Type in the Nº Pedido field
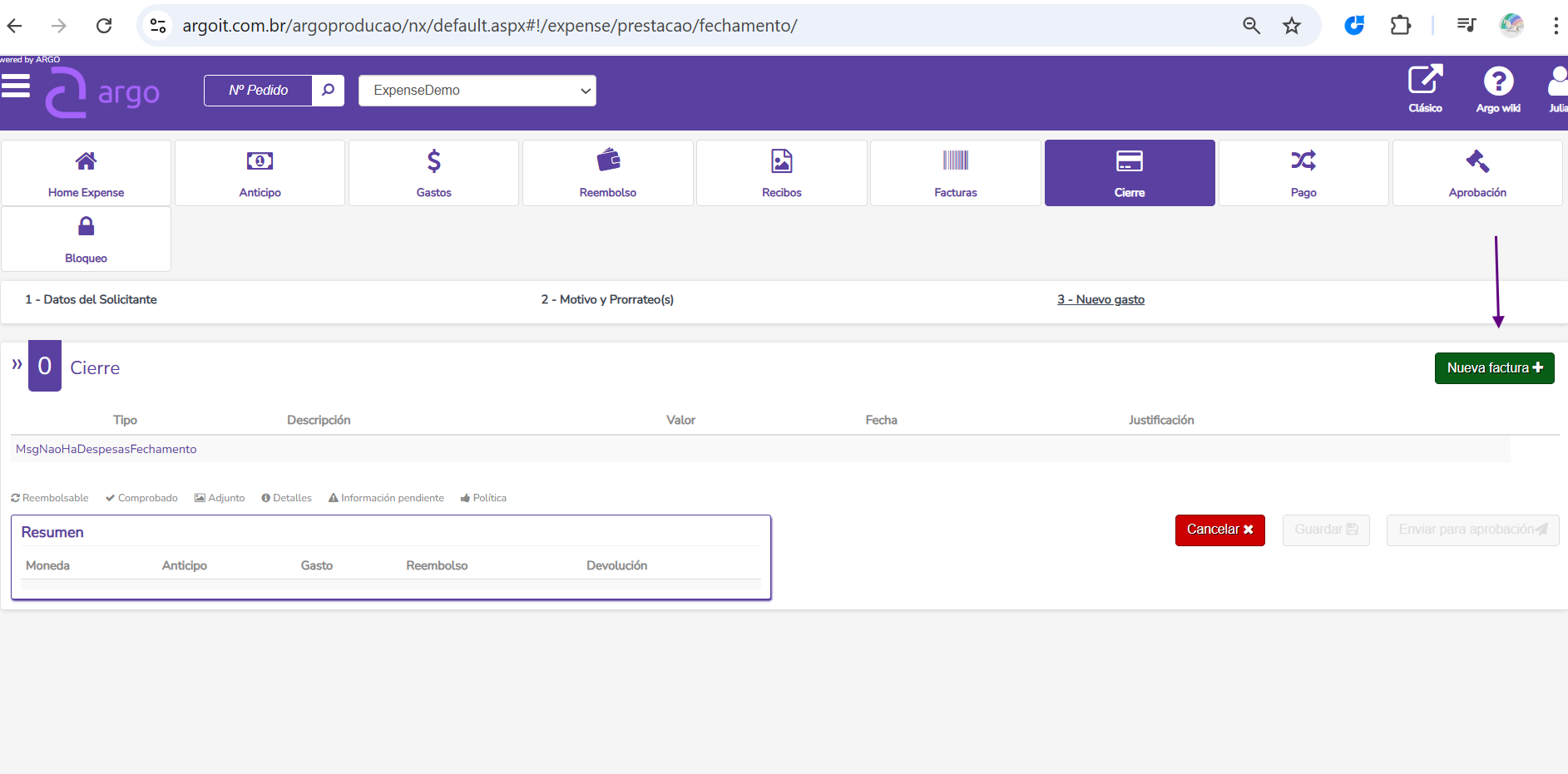The image size is (1568, 774). 258,91
